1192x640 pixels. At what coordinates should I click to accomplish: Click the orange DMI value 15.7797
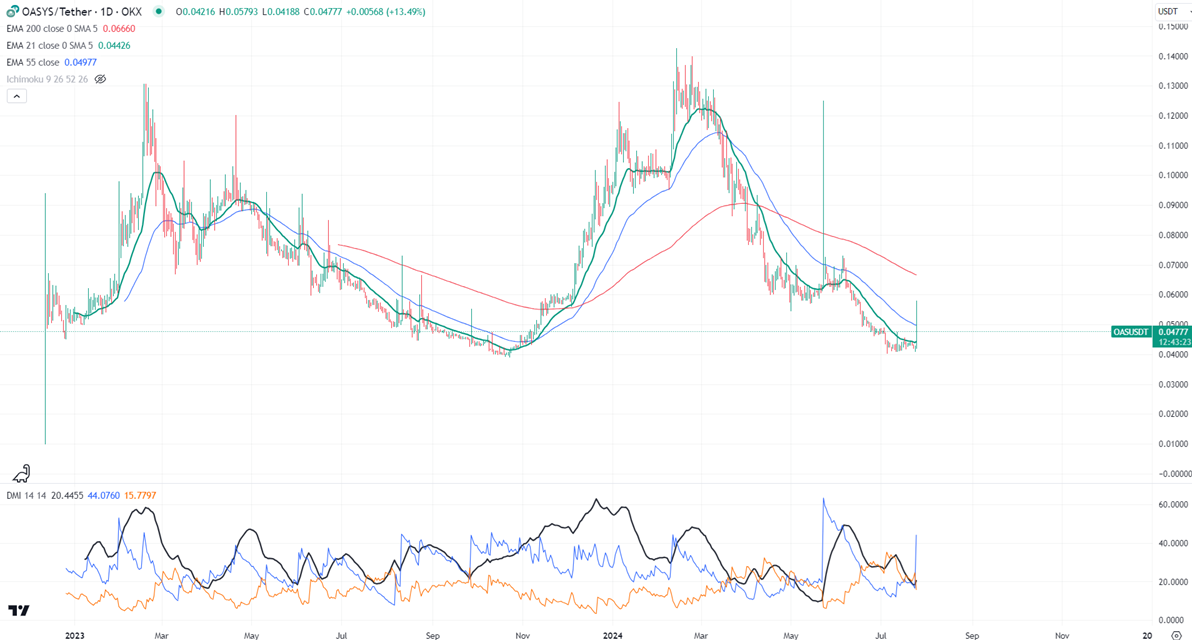140,496
